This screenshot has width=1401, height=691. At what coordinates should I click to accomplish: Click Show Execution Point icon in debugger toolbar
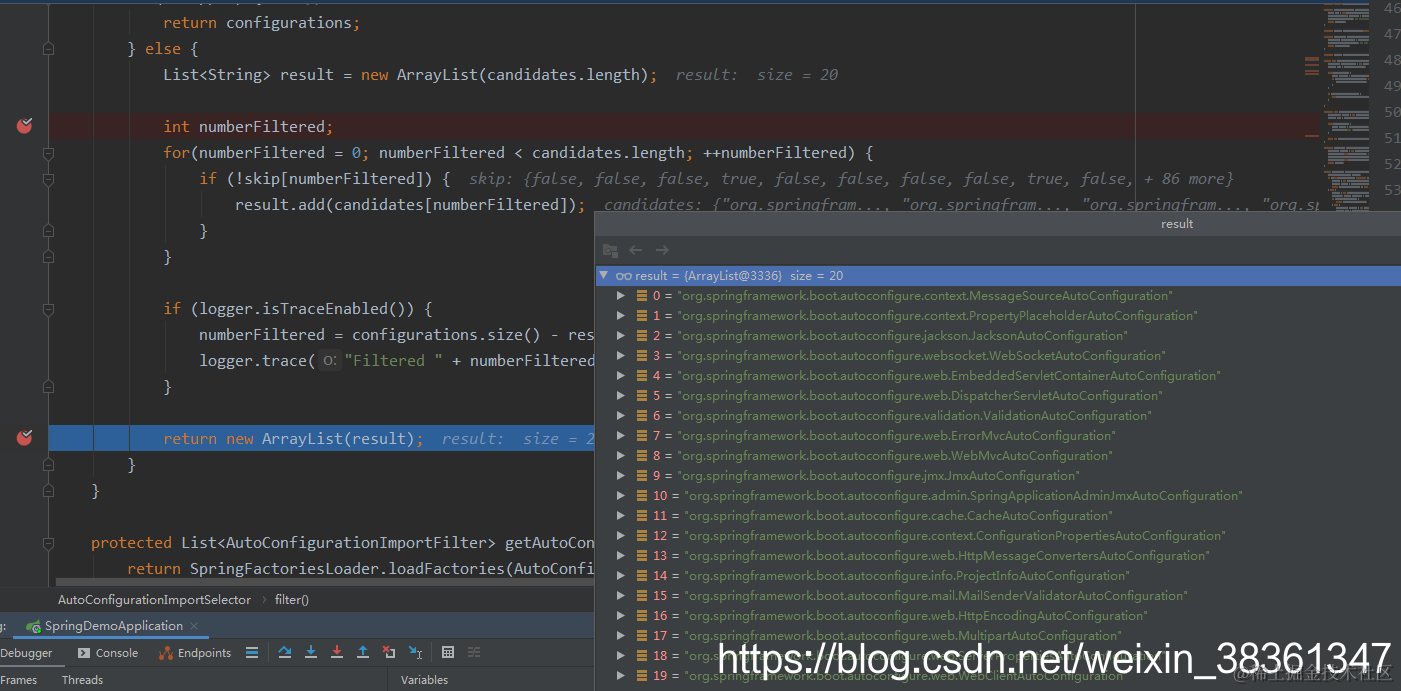pos(252,652)
